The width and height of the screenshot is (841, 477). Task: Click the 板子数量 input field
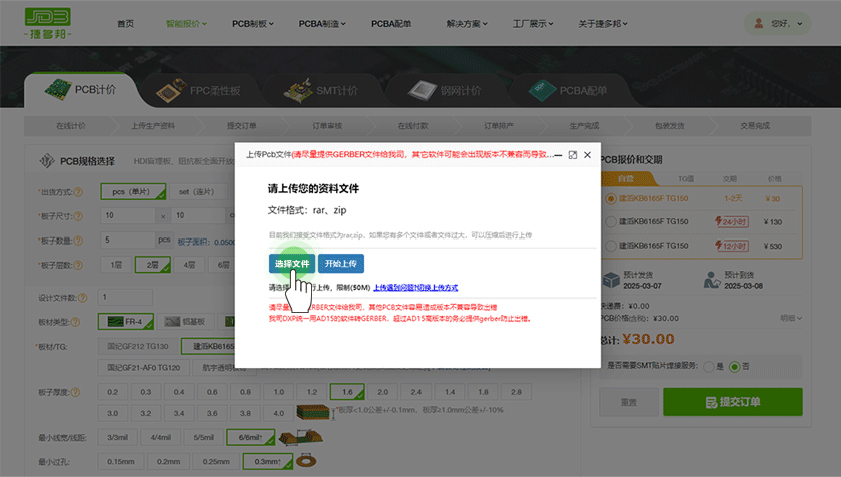(127, 240)
